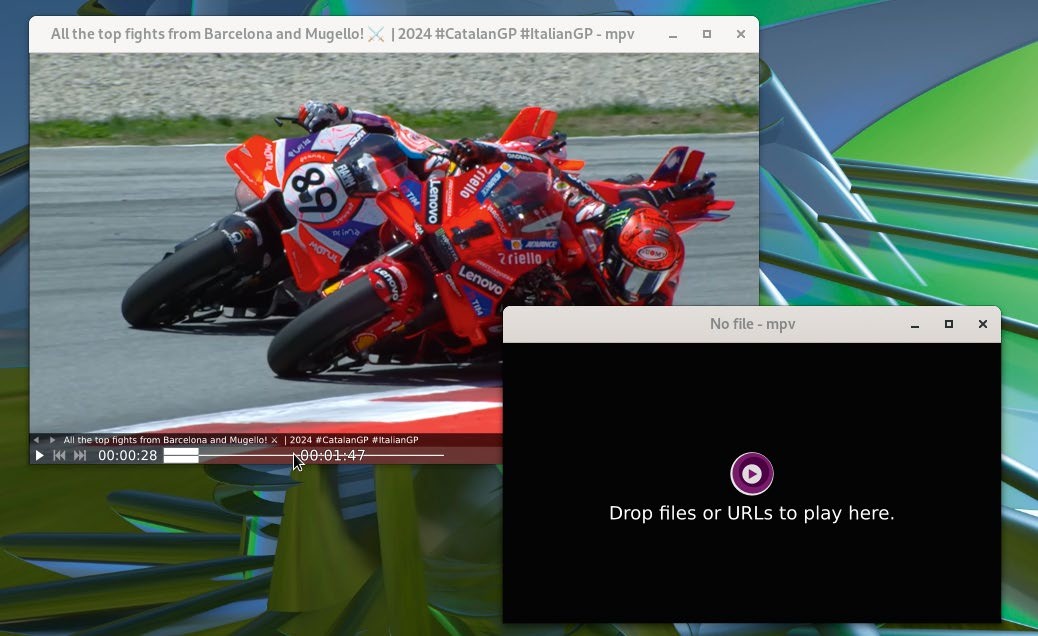Go to next playlist item arrow

[x=52, y=439]
